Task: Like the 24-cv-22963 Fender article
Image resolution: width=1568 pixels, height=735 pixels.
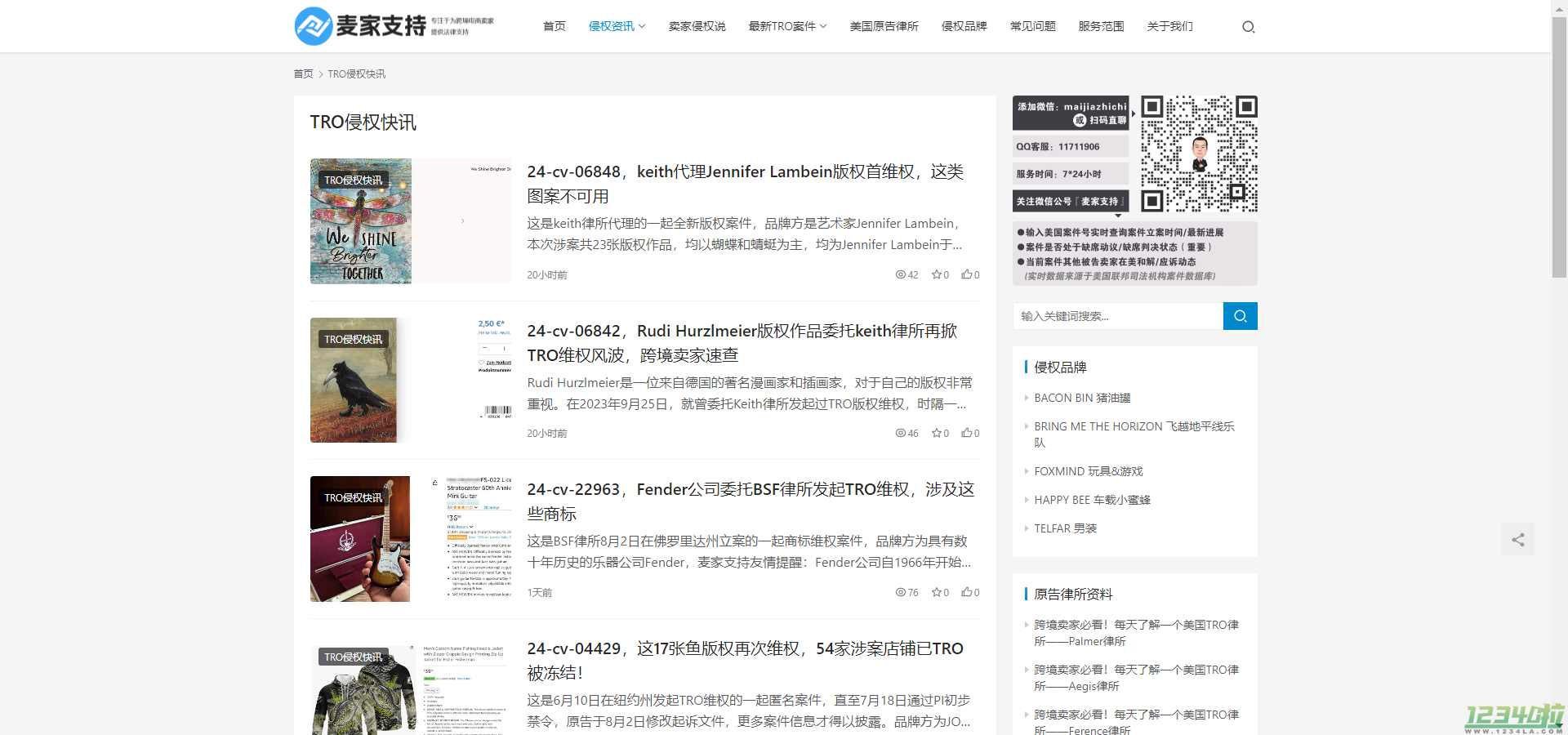Action: [x=966, y=592]
